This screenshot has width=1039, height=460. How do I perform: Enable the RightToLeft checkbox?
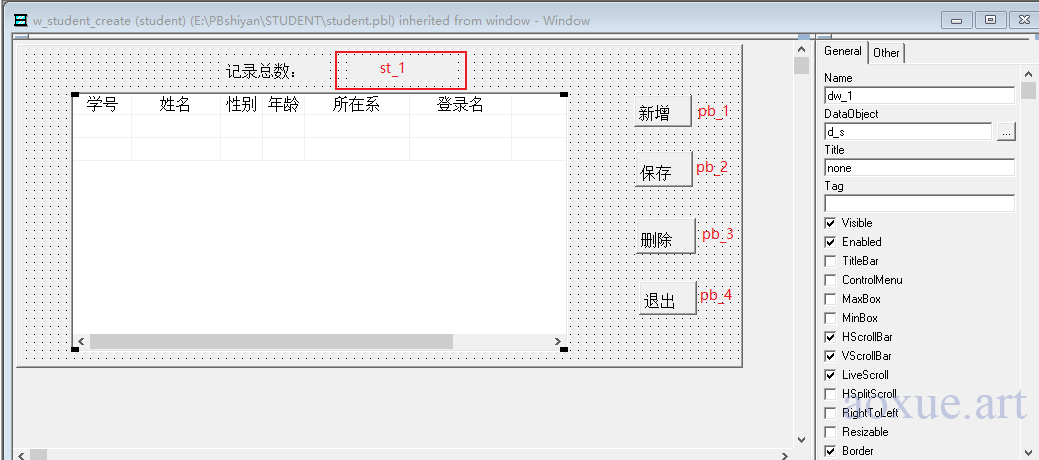point(830,413)
